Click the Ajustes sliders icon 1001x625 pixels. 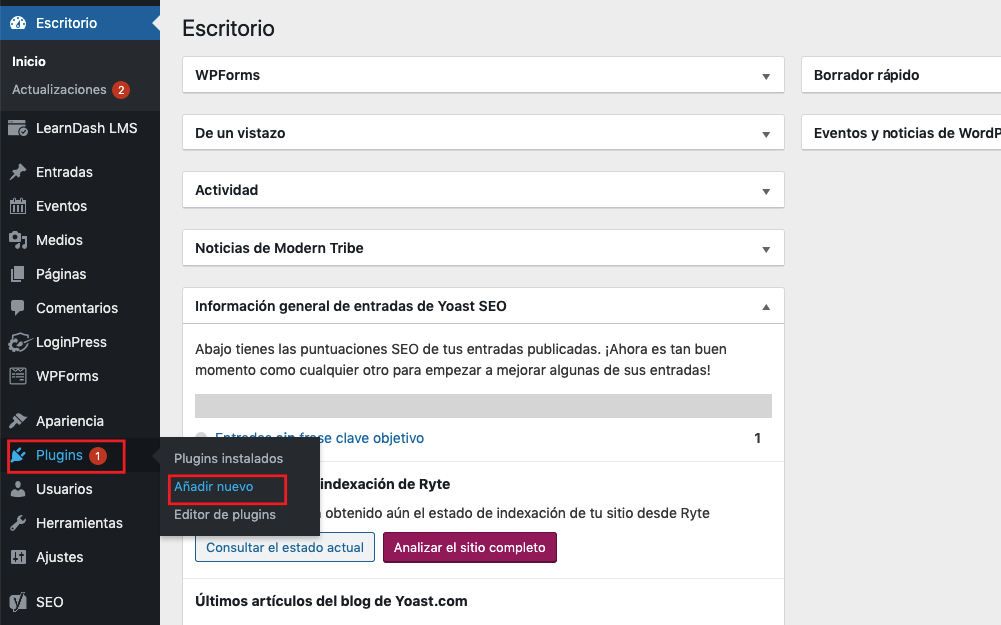(x=18, y=557)
